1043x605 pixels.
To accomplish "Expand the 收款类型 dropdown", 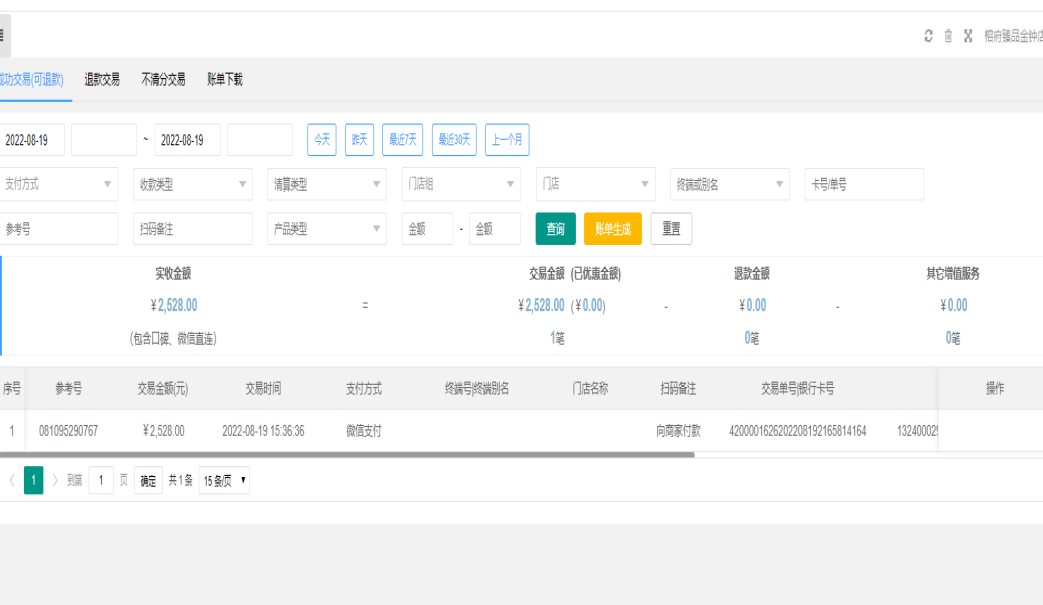I will pyautogui.click(x=192, y=184).
